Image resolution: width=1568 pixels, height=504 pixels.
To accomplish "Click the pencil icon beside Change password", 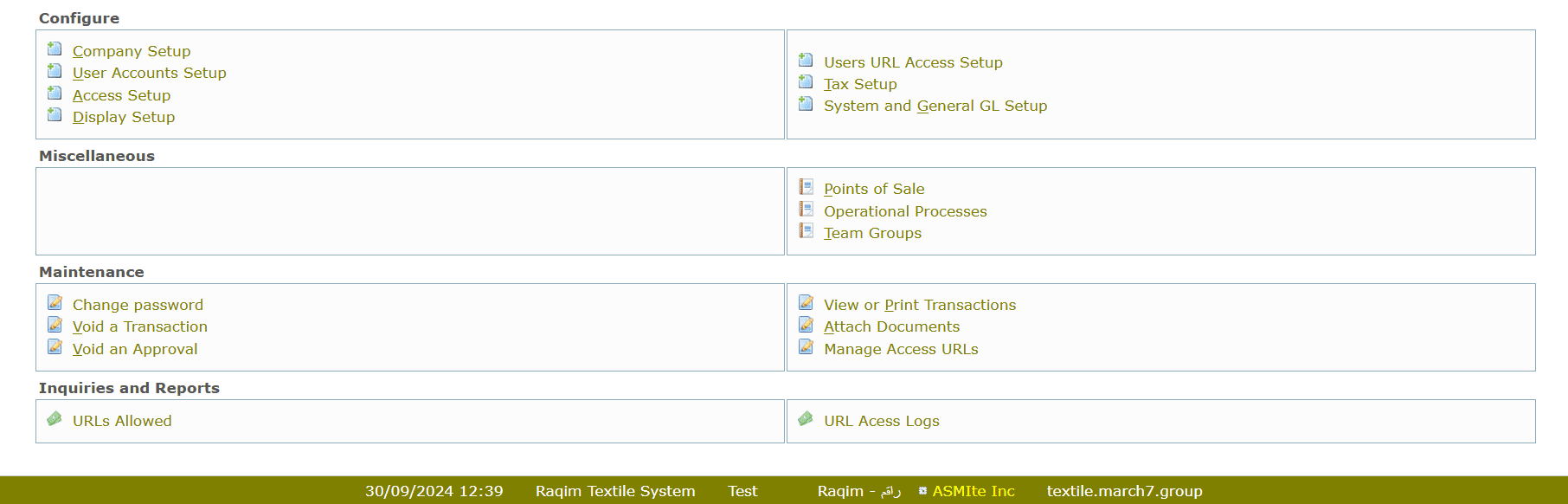I will [x=55, y=303].
